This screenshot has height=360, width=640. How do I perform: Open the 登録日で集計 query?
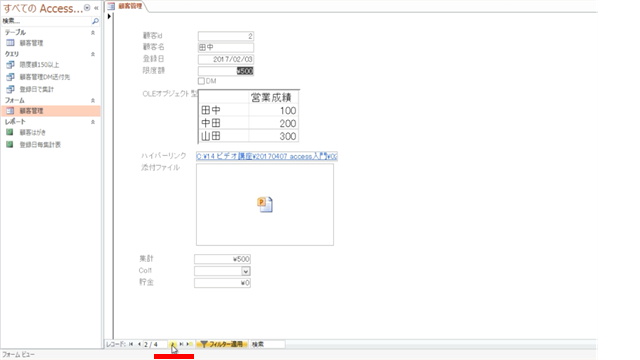point(36,89)
